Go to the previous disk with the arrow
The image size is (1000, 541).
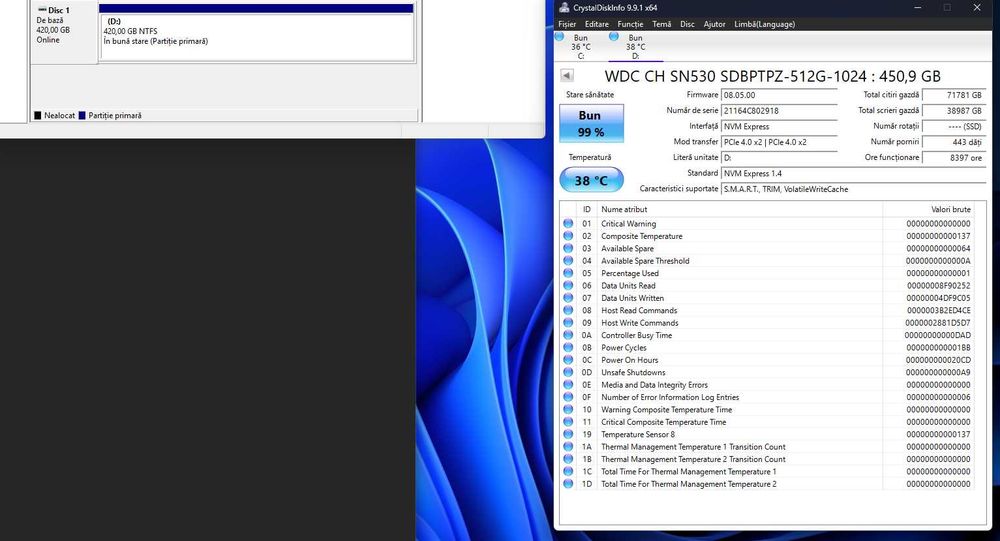coord(566,76)
